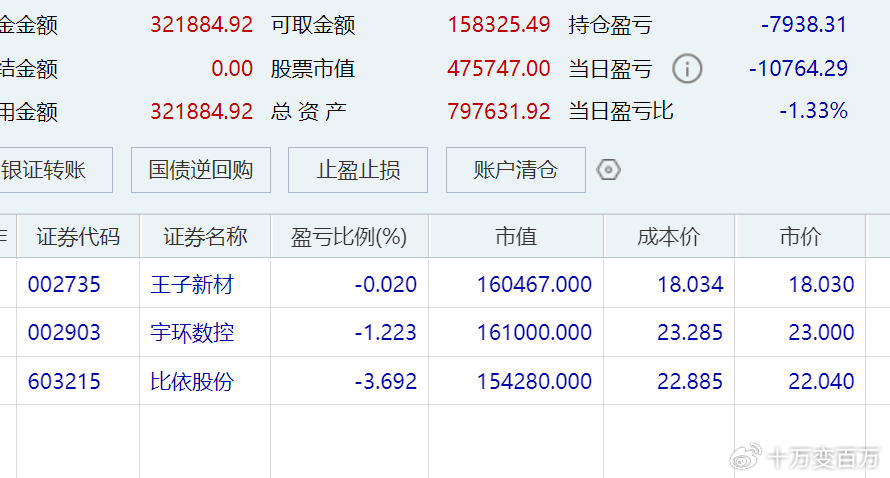Select stock code 002903
The height and width of the screenshot is (478, 890).
pos(64,333)
